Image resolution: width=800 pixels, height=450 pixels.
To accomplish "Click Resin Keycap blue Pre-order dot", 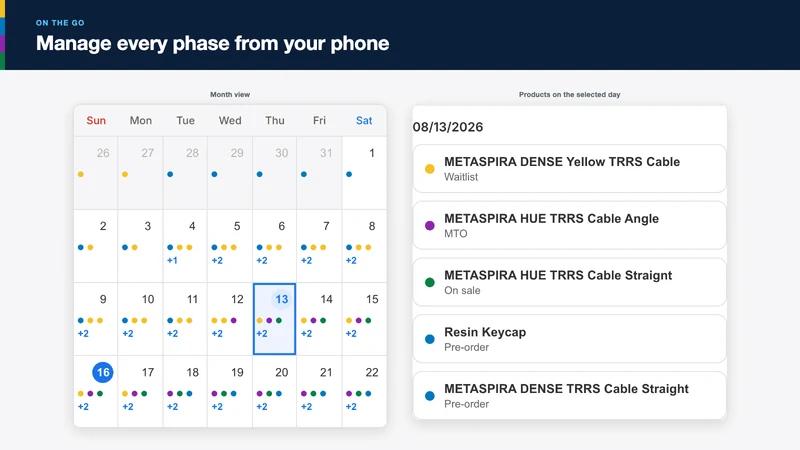I will click(430, 339).
